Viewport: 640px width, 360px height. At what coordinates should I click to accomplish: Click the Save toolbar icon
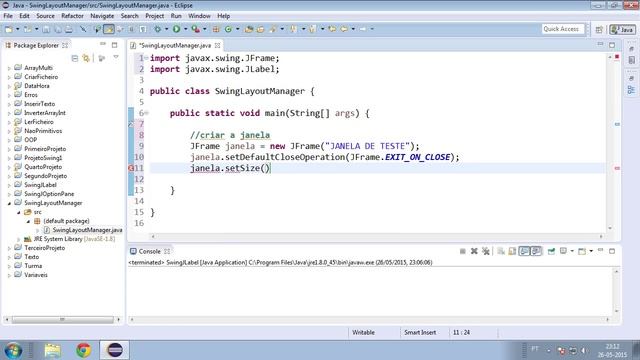[x=46, y=29]
